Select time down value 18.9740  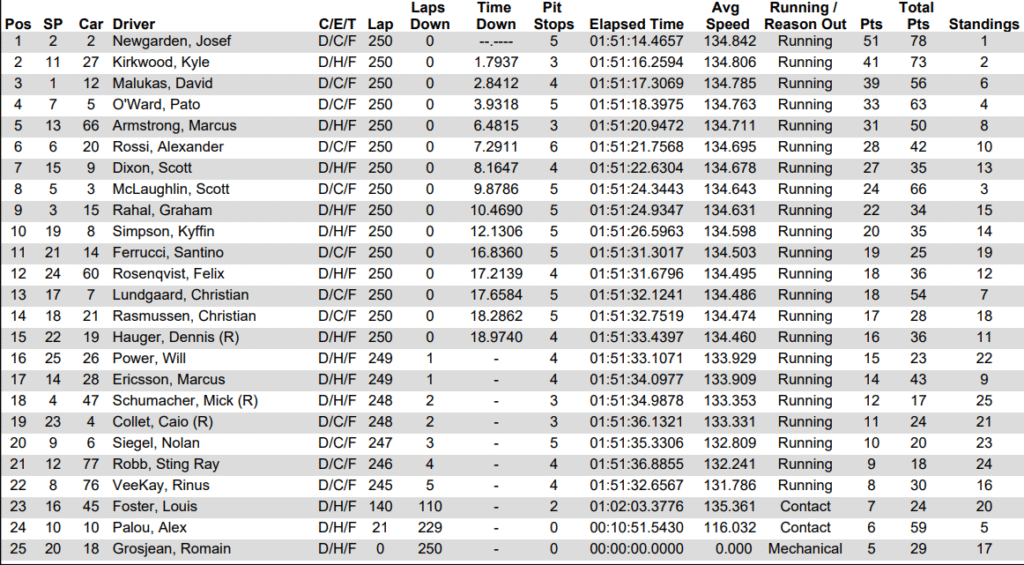tap(496, 337)
